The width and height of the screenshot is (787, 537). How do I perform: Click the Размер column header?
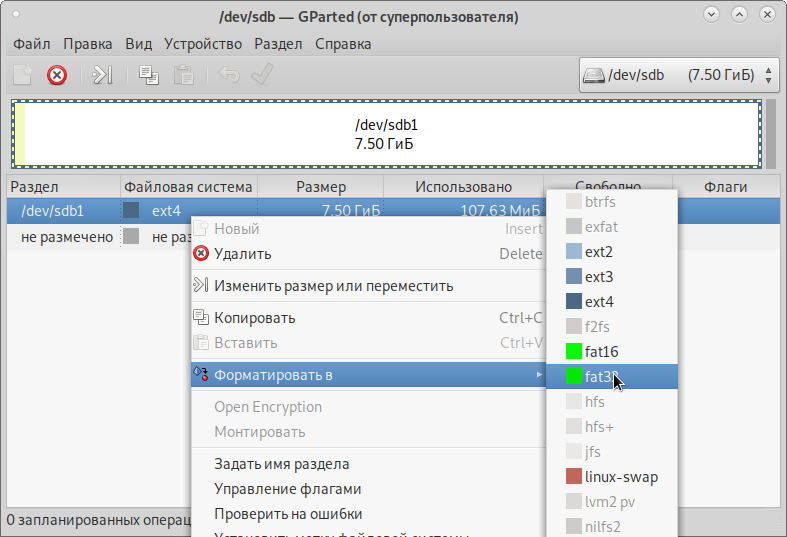321,187
